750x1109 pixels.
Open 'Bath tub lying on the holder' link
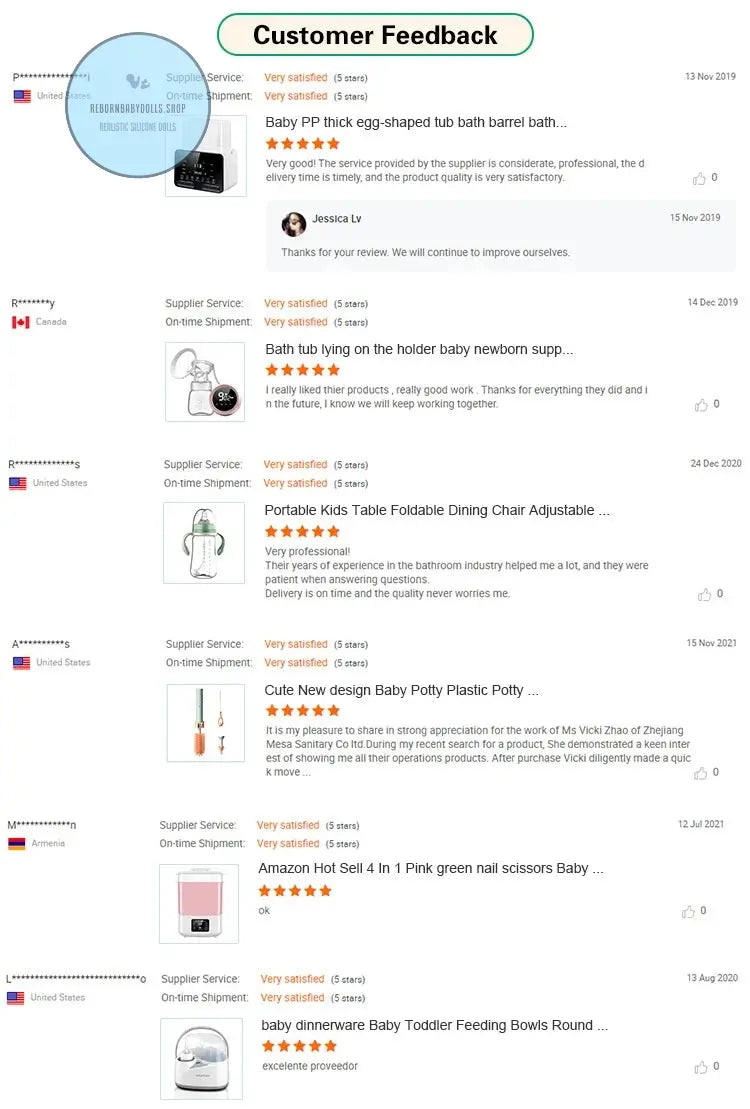pos(419,349)
